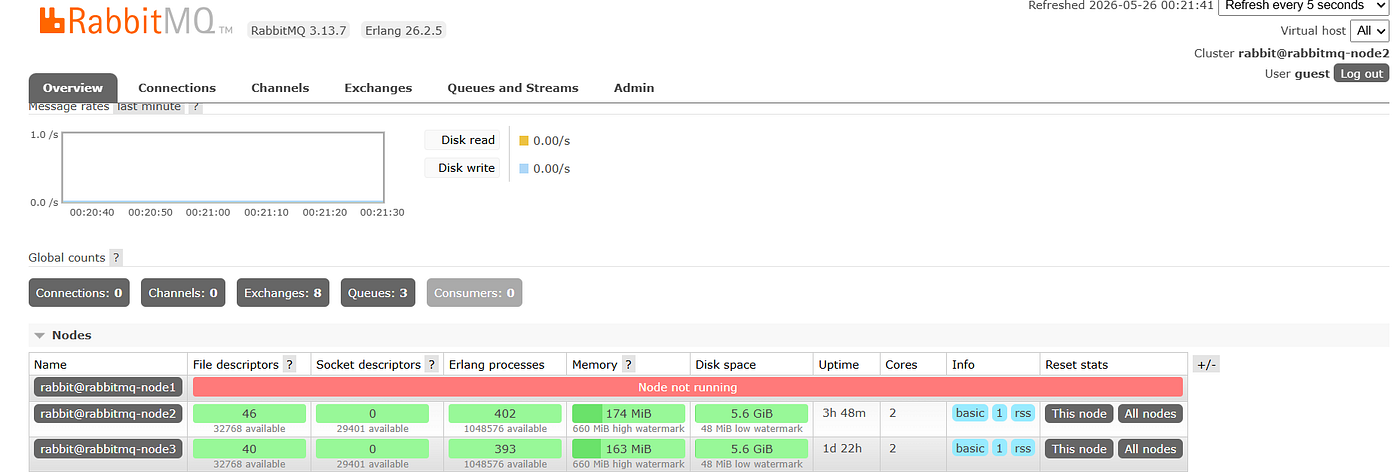Click the blue Disk write legend square
This screenshot has height=472, width=1400.
(x=523, y=168)
